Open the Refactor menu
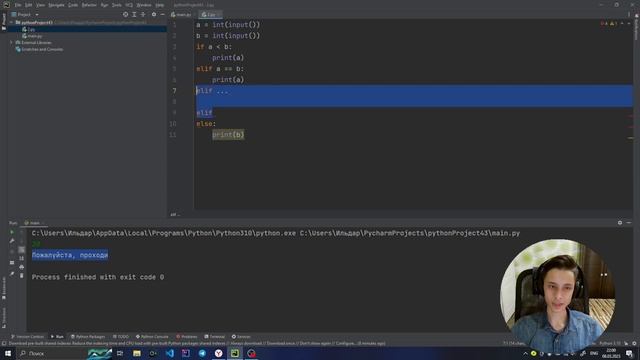Viewport: 640px width, 360px height. (x=89, y=5)
